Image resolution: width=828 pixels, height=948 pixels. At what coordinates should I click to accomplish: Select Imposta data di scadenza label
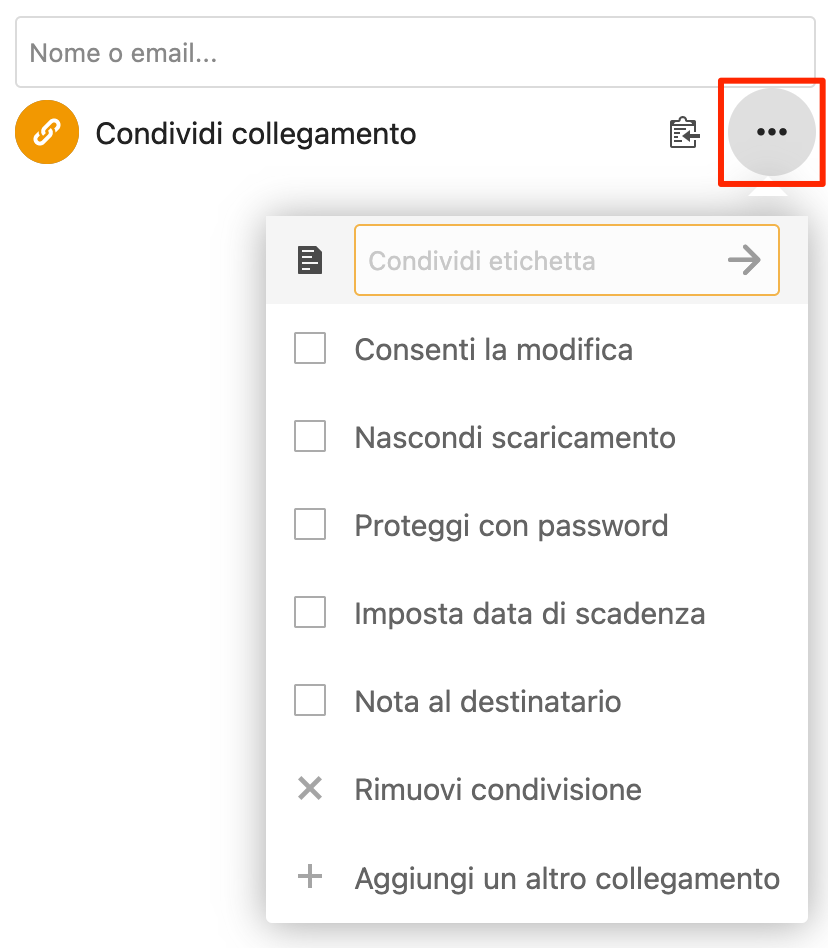[x=530, y=614]
